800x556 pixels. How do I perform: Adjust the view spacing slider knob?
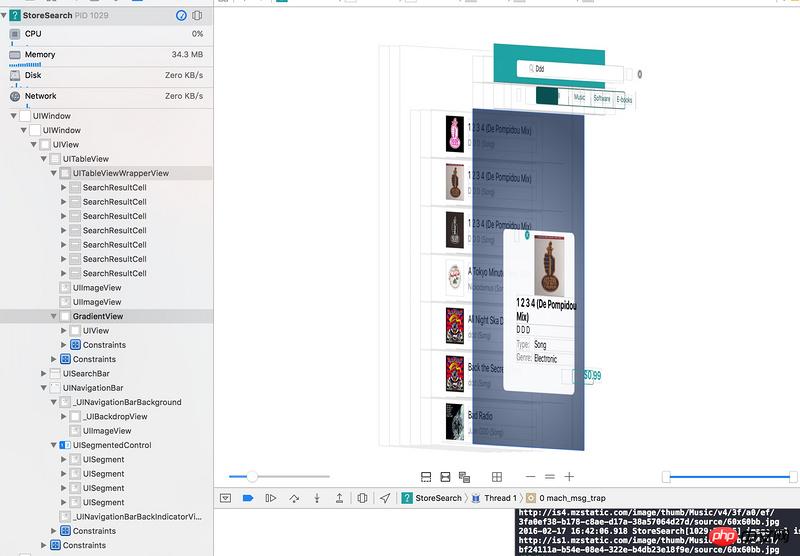point(252,476)
